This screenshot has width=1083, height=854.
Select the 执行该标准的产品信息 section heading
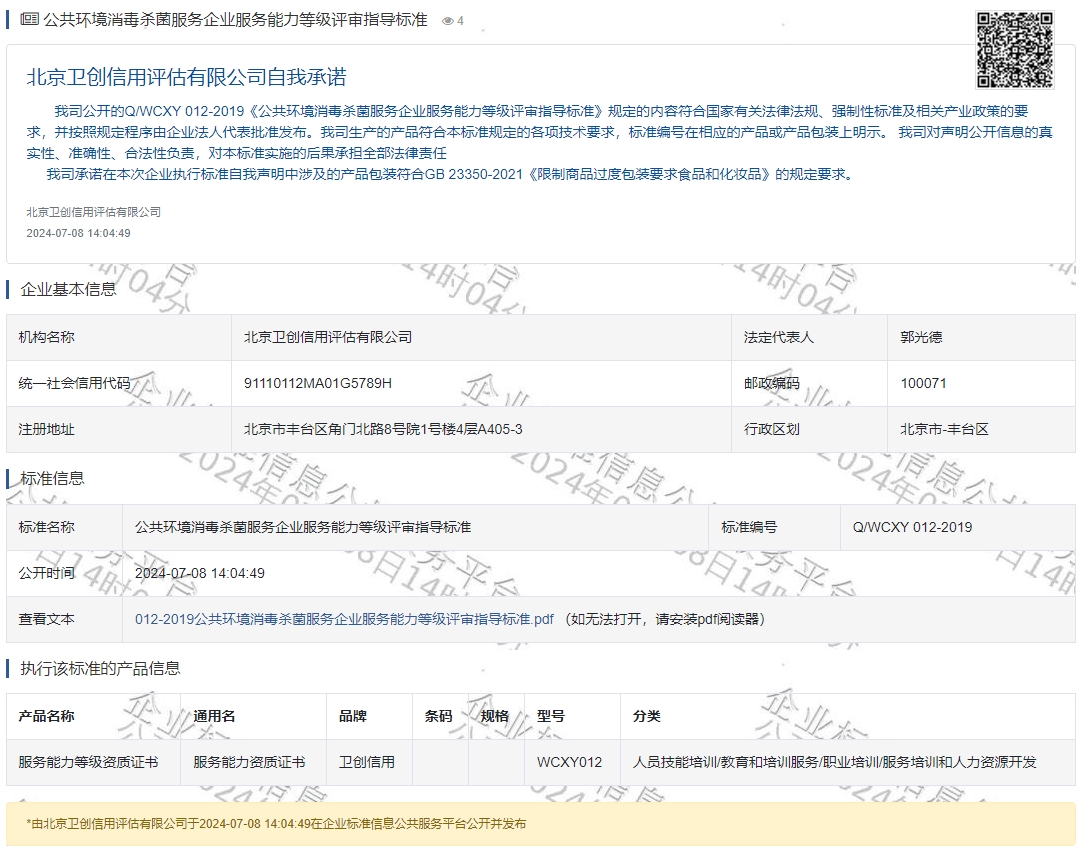[x=100, y=668]
